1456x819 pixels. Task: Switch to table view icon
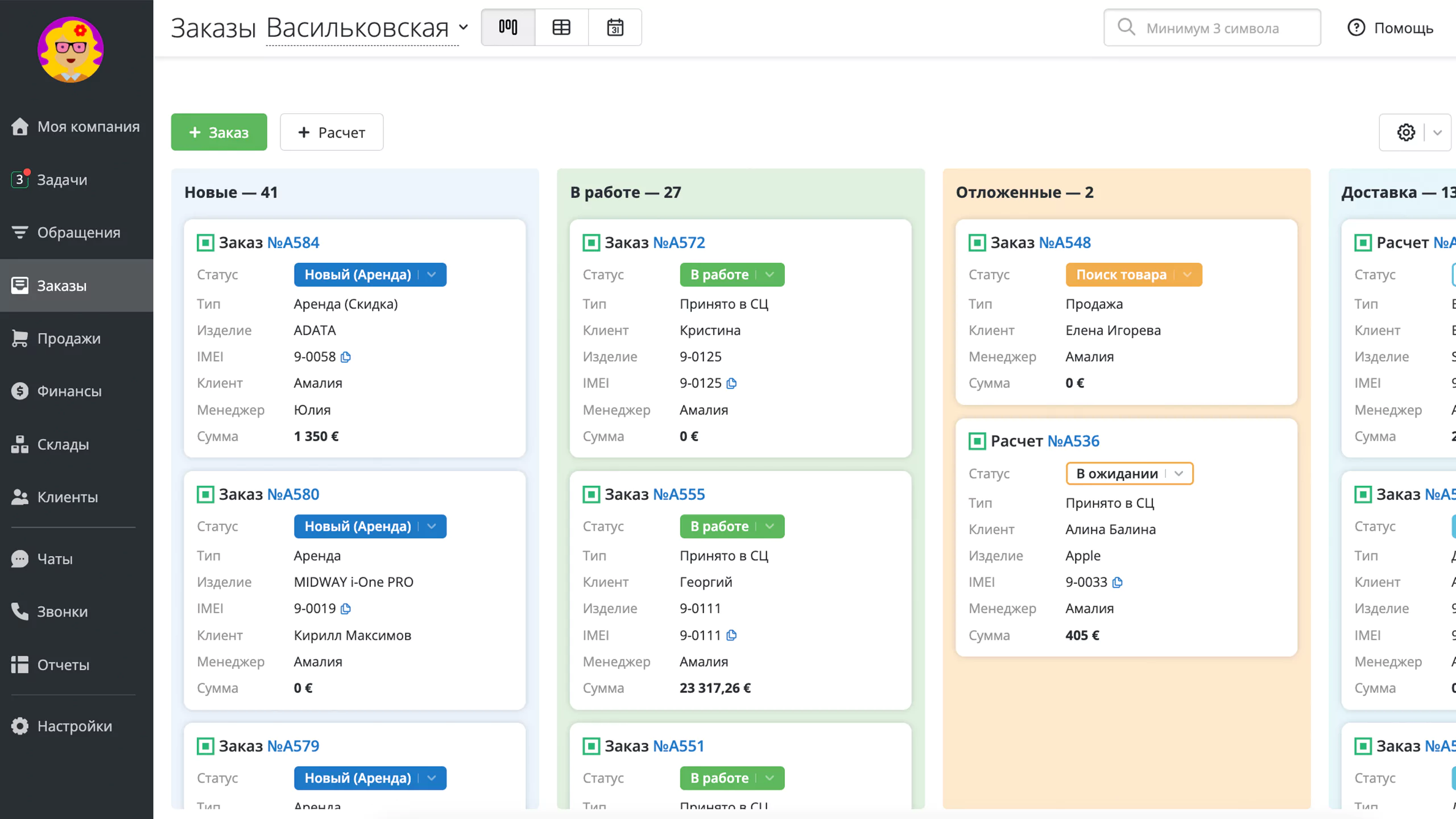click(561, 27)
